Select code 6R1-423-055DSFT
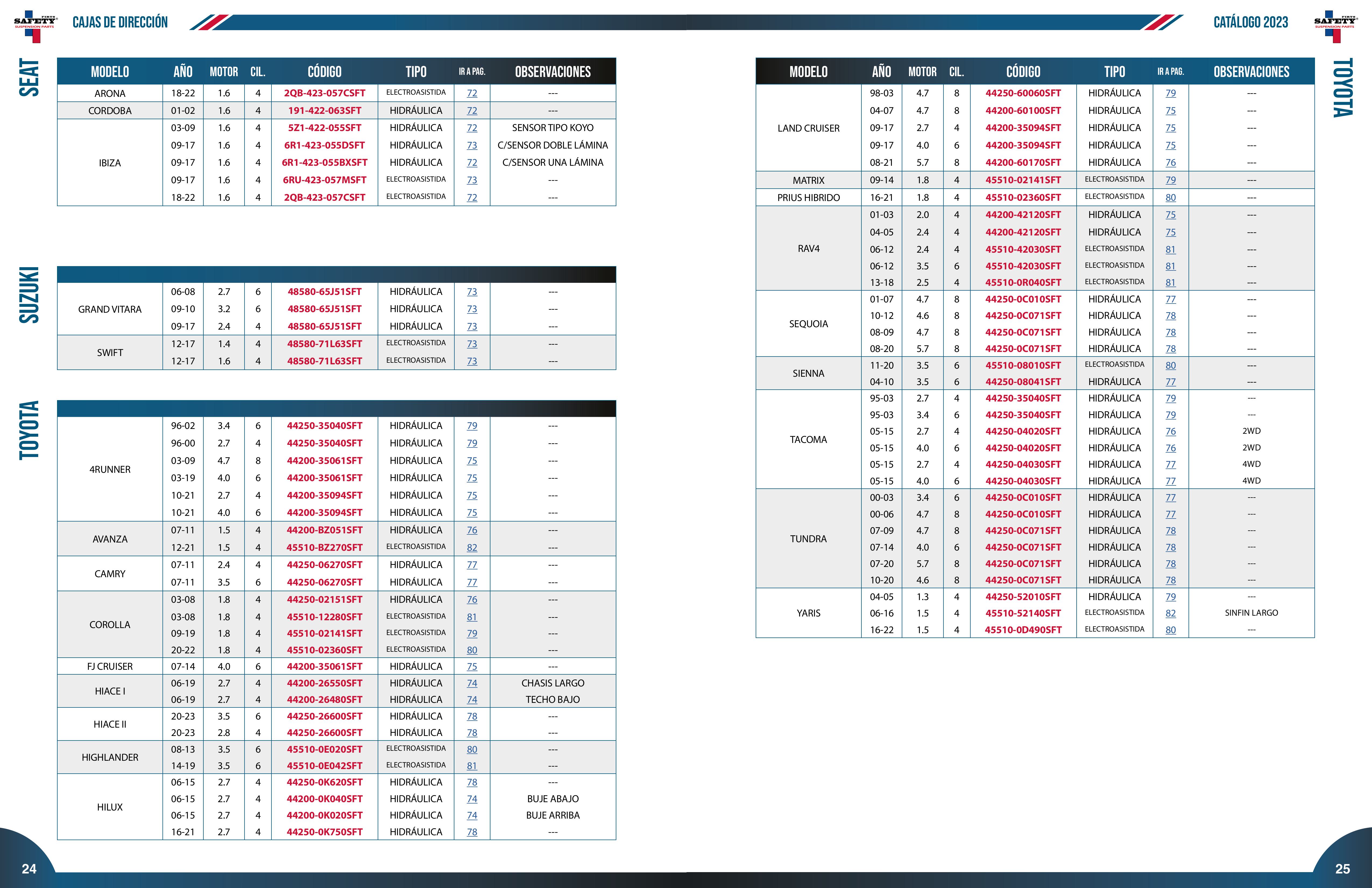The height and width of the screenshot is (888, 1372). click(x=324, y=145)
